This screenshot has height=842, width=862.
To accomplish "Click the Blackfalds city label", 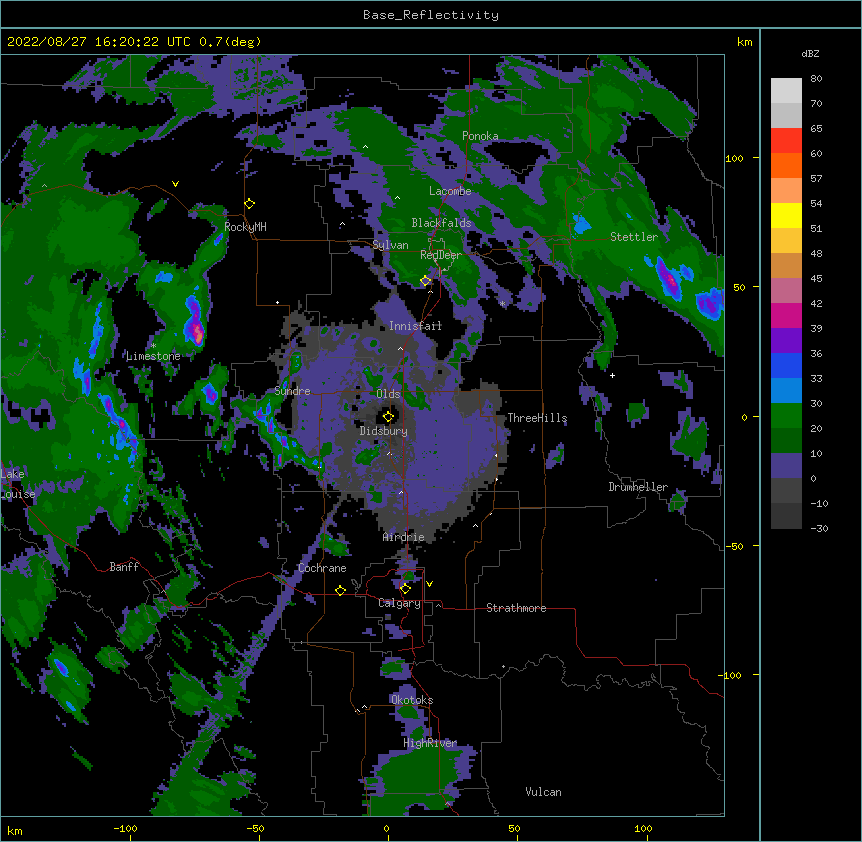I will click(441, 223).
